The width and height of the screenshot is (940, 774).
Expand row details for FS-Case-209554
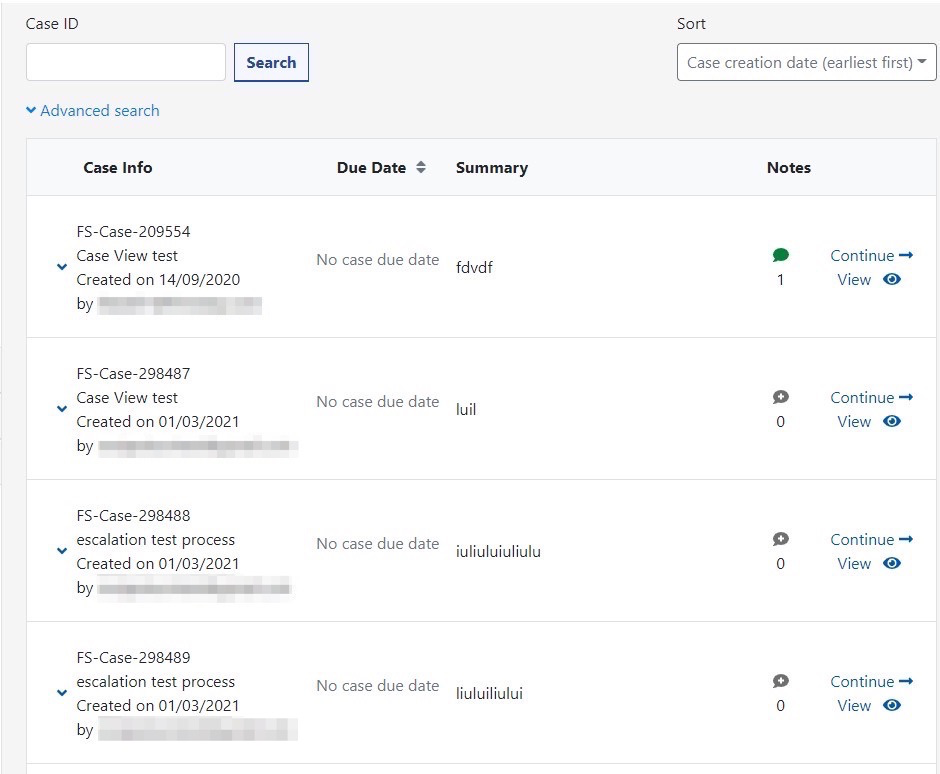pos(62,268)
